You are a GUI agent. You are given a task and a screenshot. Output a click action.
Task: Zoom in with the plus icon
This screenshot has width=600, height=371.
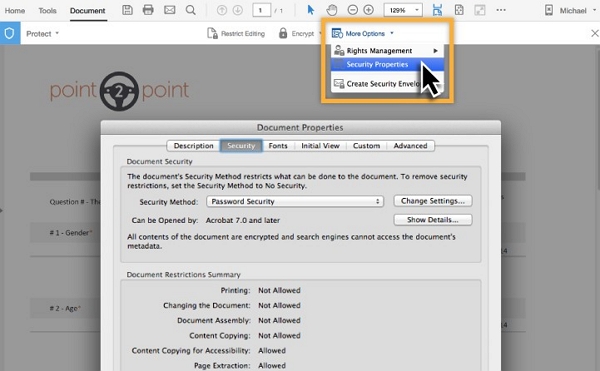368,10
